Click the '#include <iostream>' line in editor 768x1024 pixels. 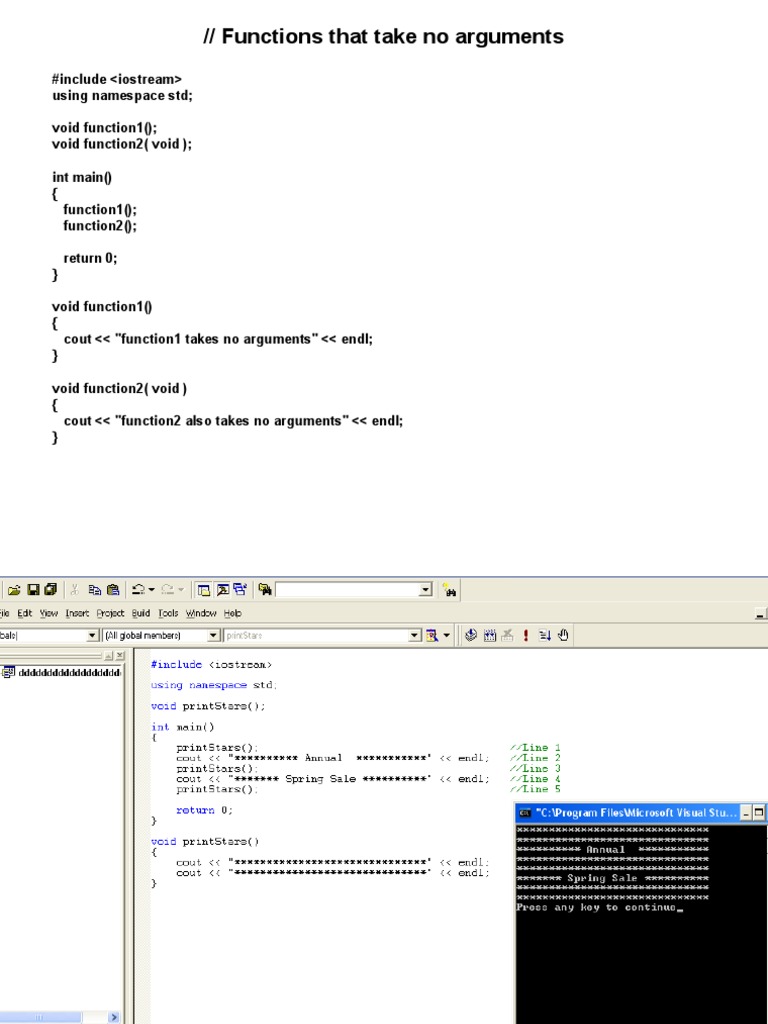211,665
